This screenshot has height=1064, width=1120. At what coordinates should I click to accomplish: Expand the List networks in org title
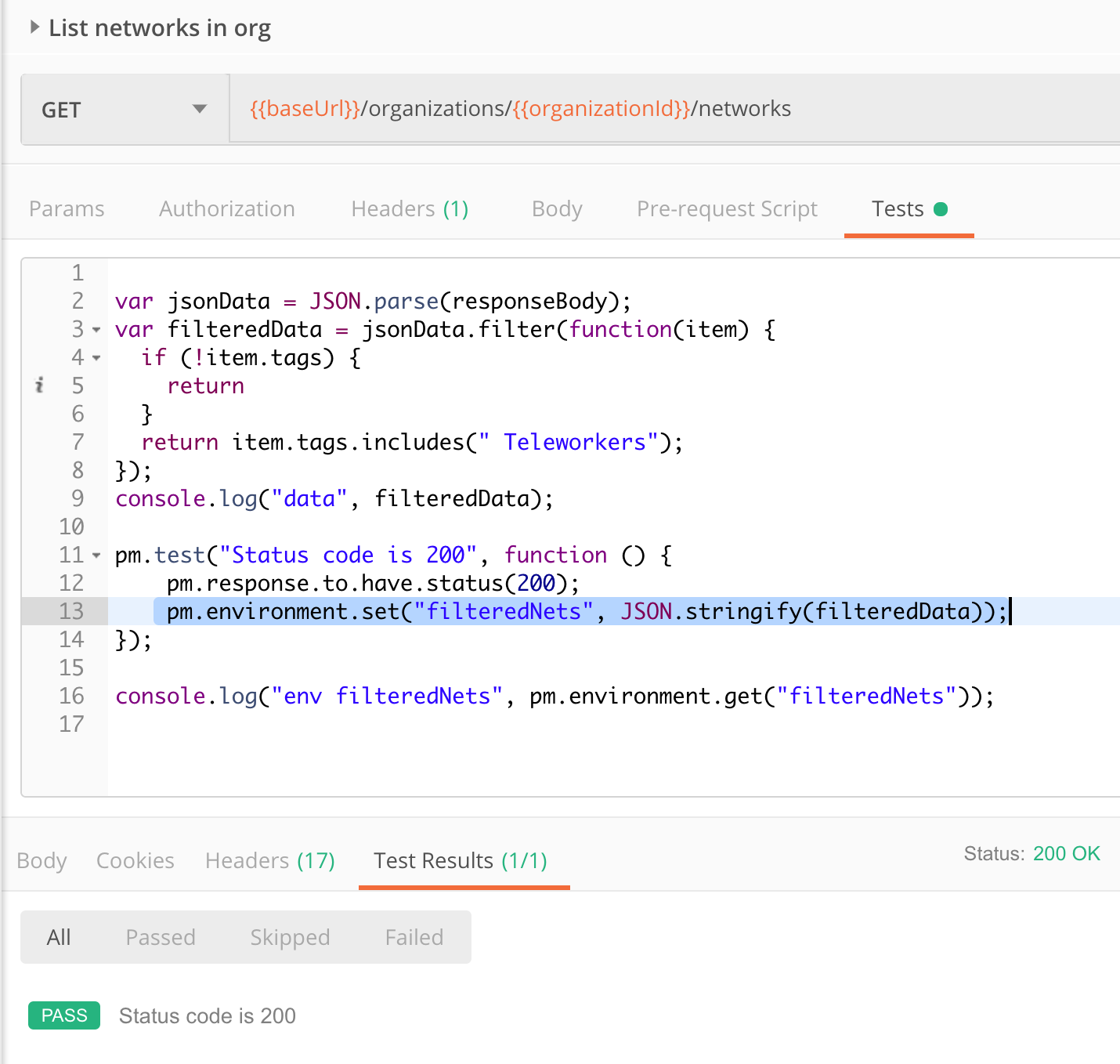point(34,27)
